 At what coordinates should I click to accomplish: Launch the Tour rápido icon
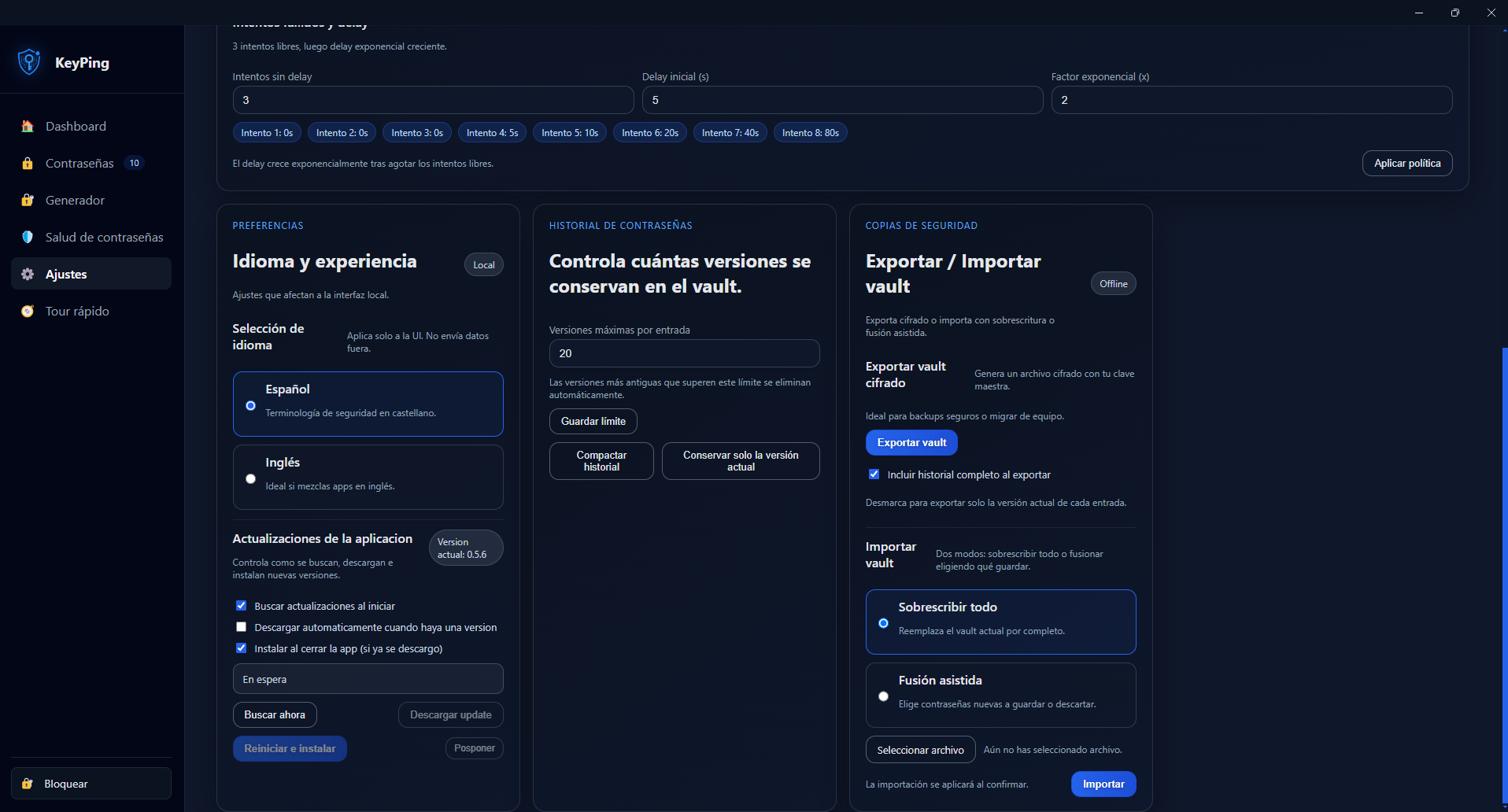[28, 311]
